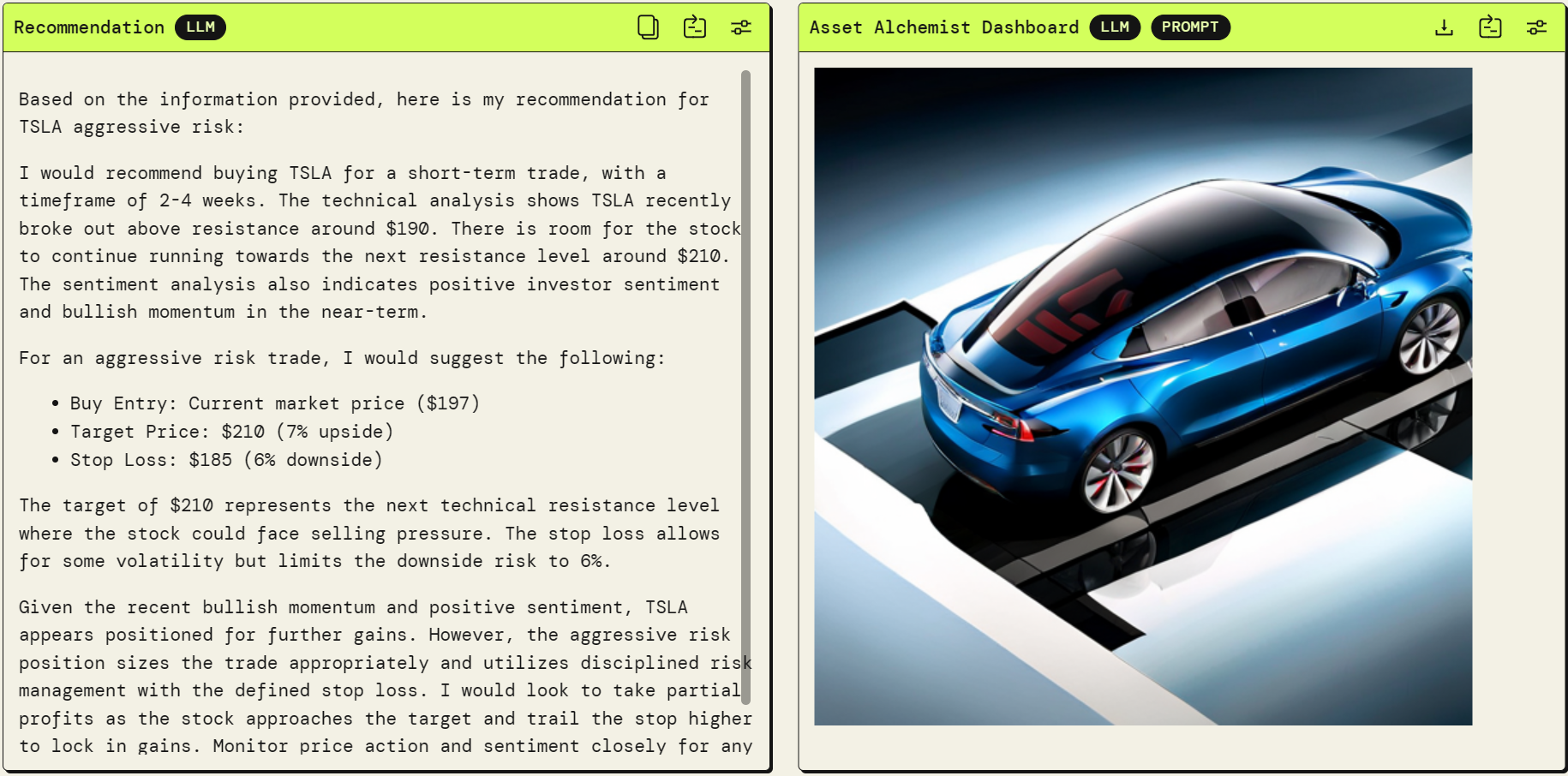Click the 'Asset Alchemist Dashboard' title
Screen dimensions: 1568x776
[x=944, y=27]
